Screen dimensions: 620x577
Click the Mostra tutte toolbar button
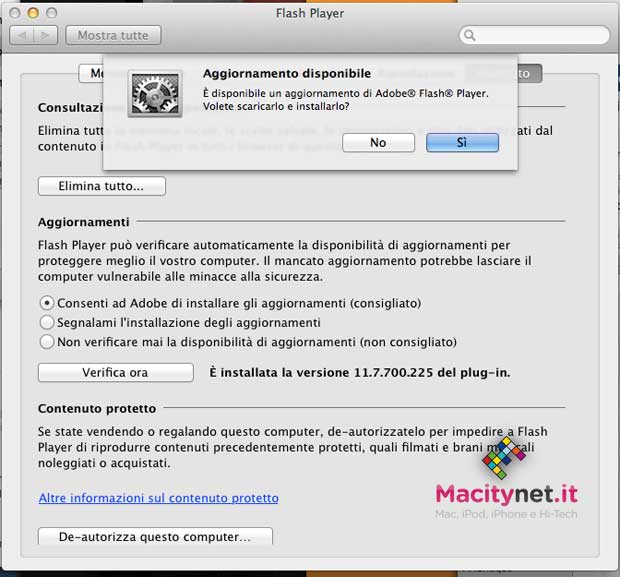coord(113,35)
